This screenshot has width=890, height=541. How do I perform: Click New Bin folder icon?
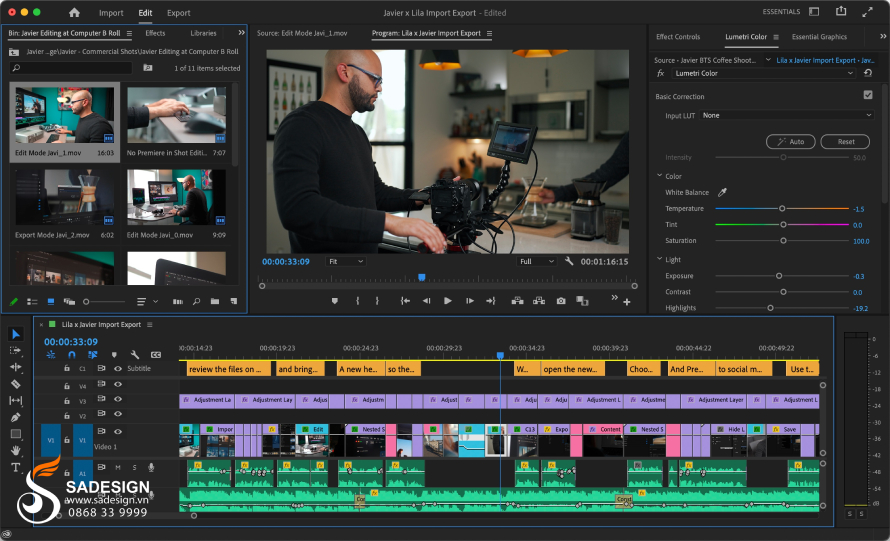pyautogui.click(x=215, y=301)
